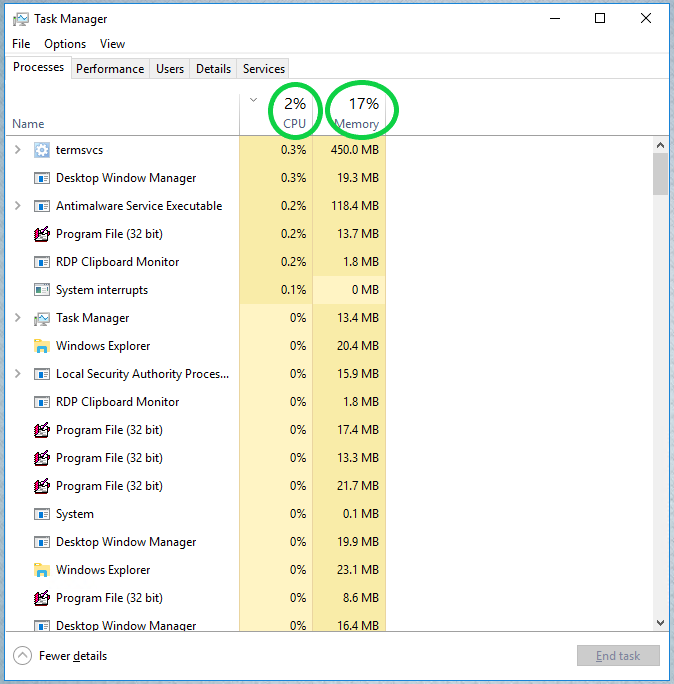Open the File menu
Screen dimensions: 674x684
coord(21,44)
